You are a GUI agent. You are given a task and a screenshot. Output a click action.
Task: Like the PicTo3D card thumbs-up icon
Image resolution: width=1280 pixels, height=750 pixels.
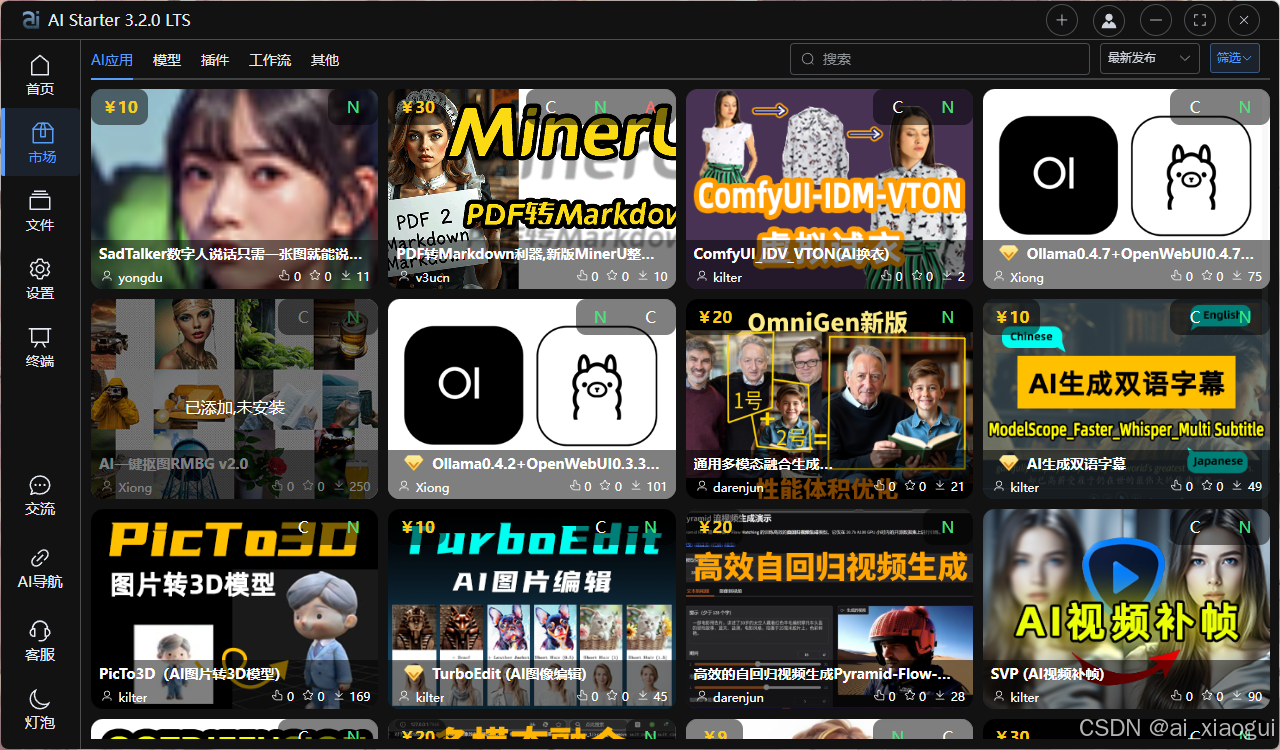pos(276,696)
